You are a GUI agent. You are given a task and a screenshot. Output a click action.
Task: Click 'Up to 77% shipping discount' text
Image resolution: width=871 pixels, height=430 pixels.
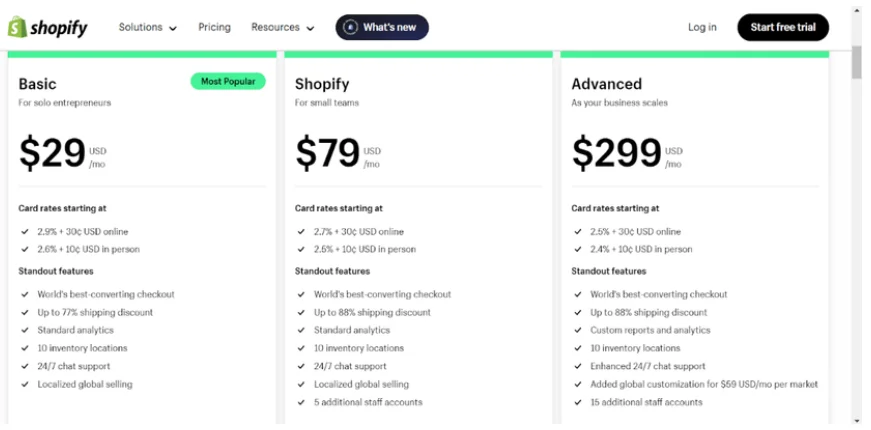pyautogui.click(x=95, y=312)
